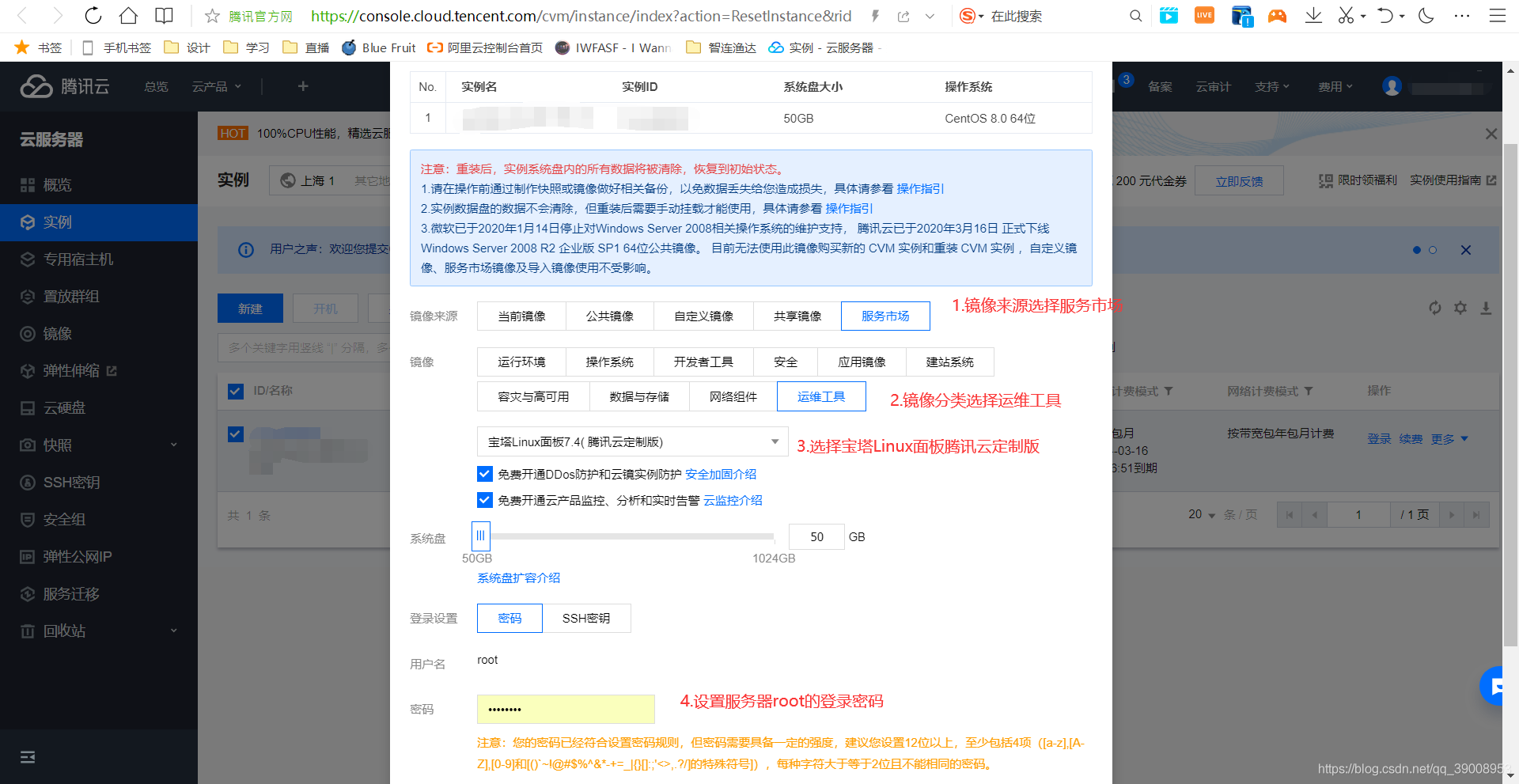Image resolution: width=1519 pixels, height=784 pixels.
Task: Open 阿里云控制台首页 bookmark
Action: point(485,47)
